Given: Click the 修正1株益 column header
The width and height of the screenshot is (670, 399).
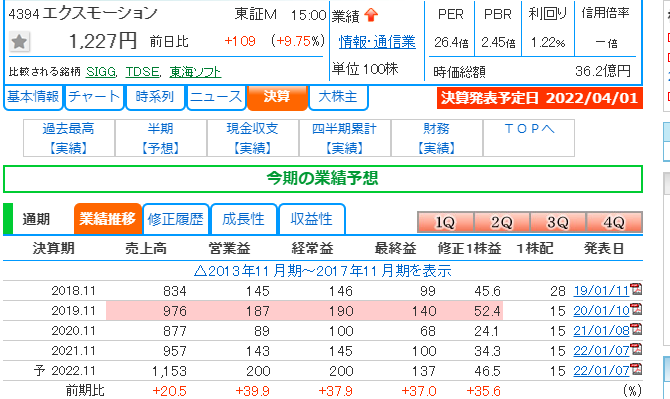Looking at the screenshot, I should tap(469, 248).
